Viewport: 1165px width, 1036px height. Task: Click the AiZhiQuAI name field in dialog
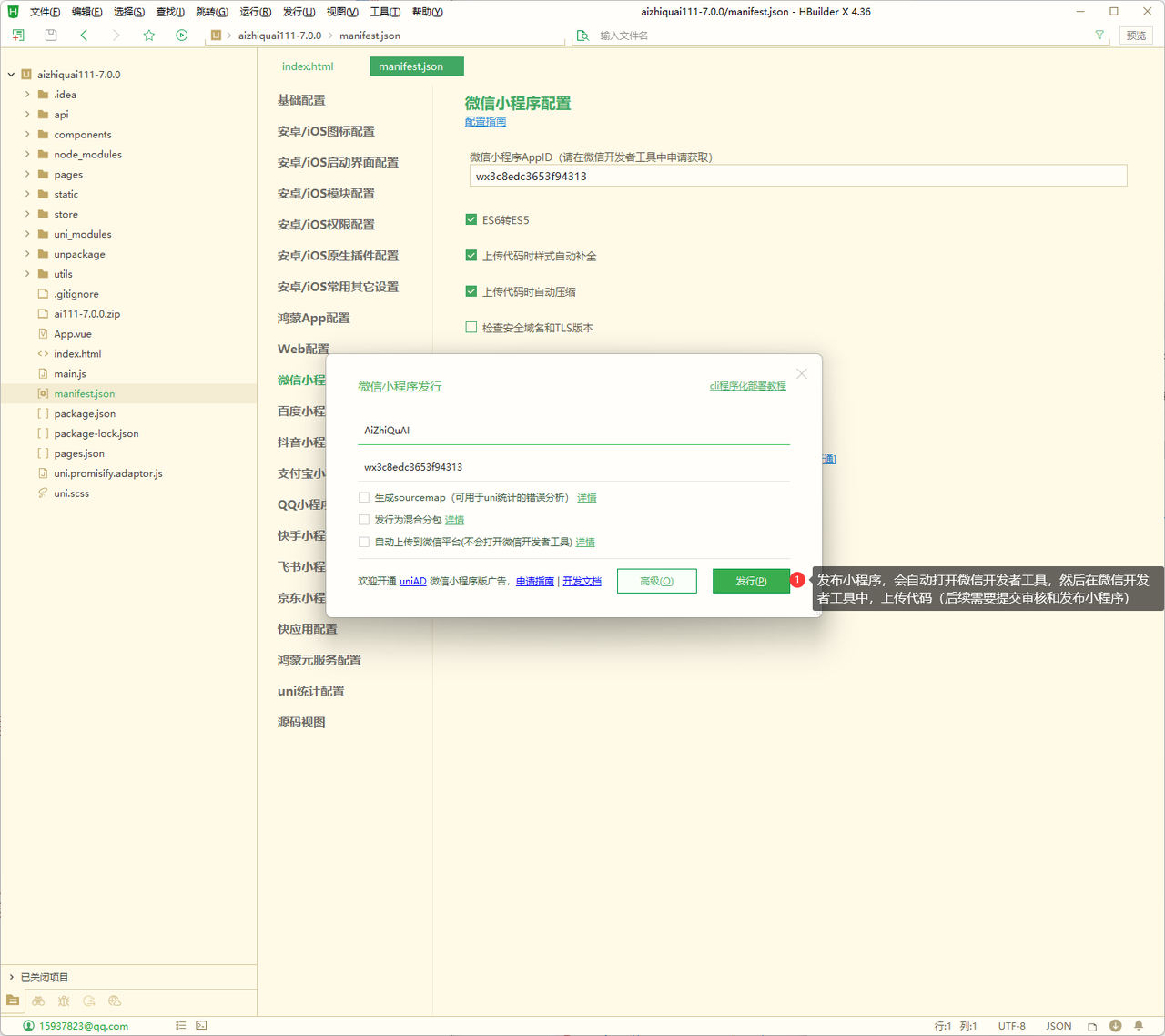pyautogui.click(x=573, y=431)
